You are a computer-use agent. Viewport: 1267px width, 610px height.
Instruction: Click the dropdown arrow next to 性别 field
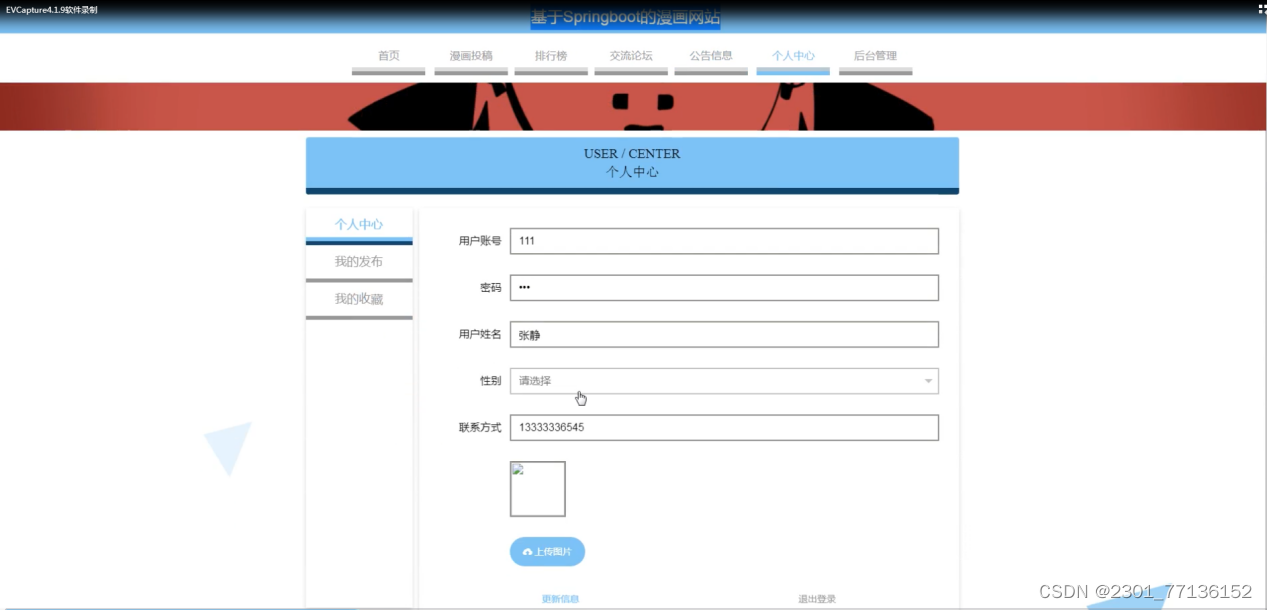(928, 380)
